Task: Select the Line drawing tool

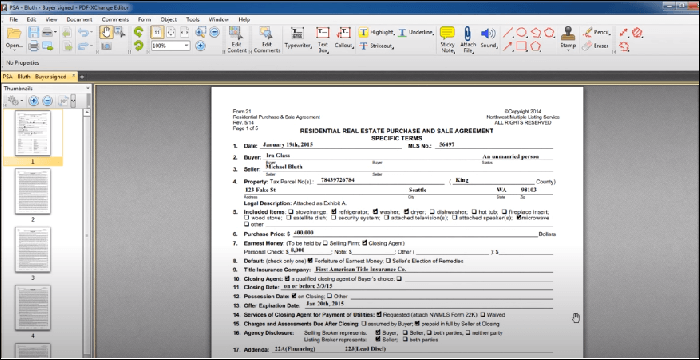Action: coord(508,33)
